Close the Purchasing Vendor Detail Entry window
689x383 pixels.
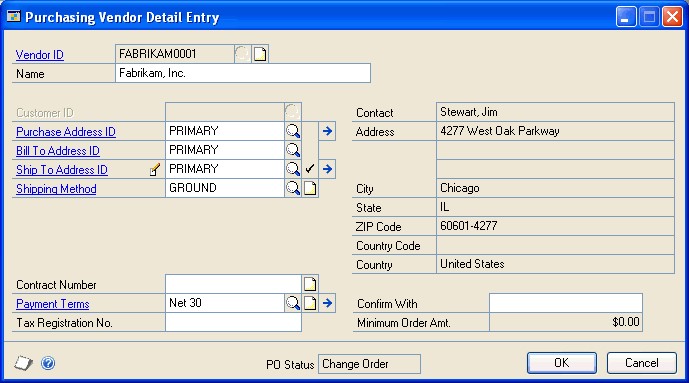pos(672,17)
